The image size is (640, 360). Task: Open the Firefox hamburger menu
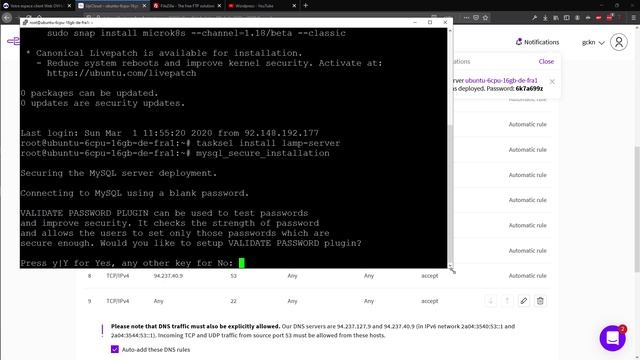click(x=633, y=18)
